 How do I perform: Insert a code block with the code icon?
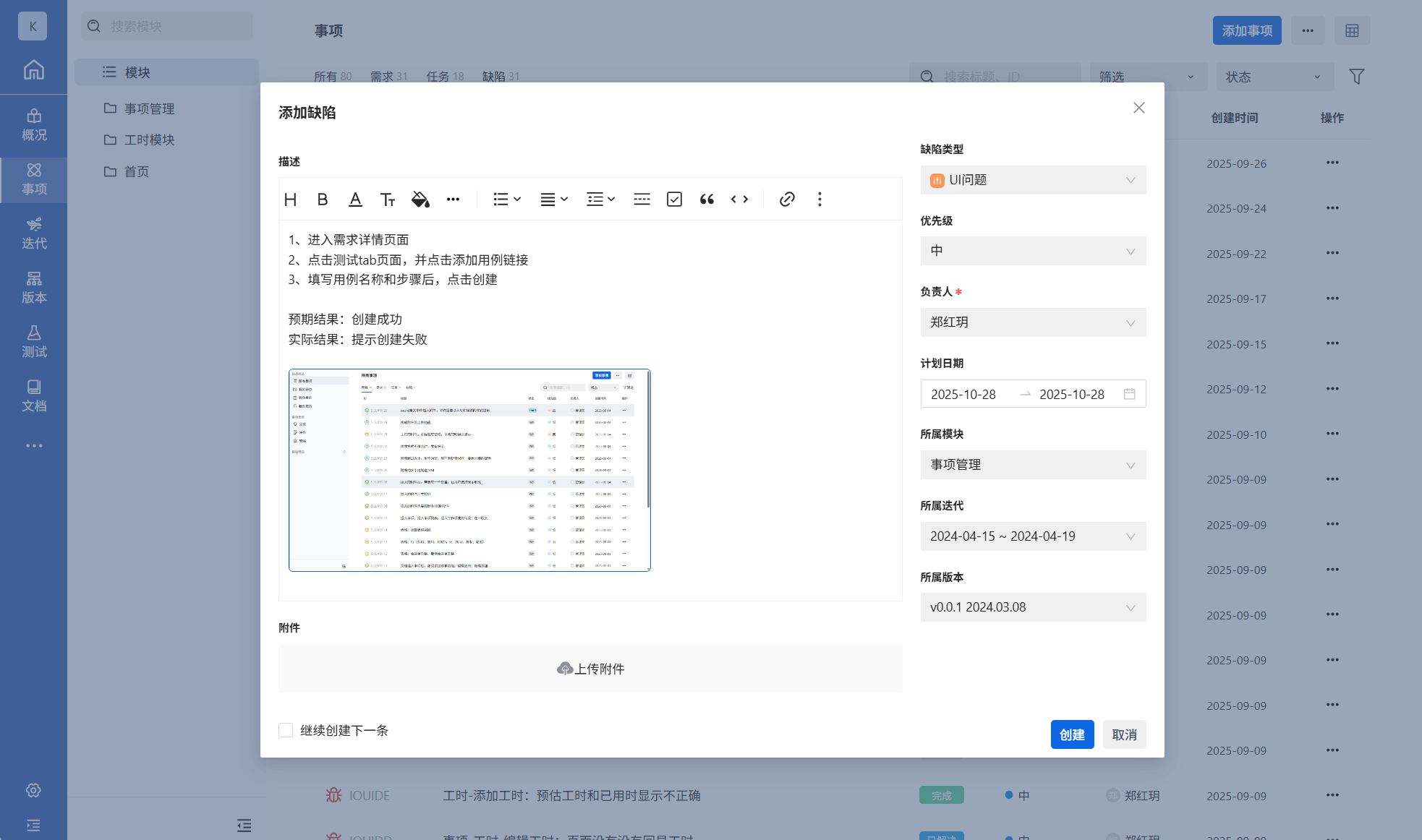click(739, 200)
